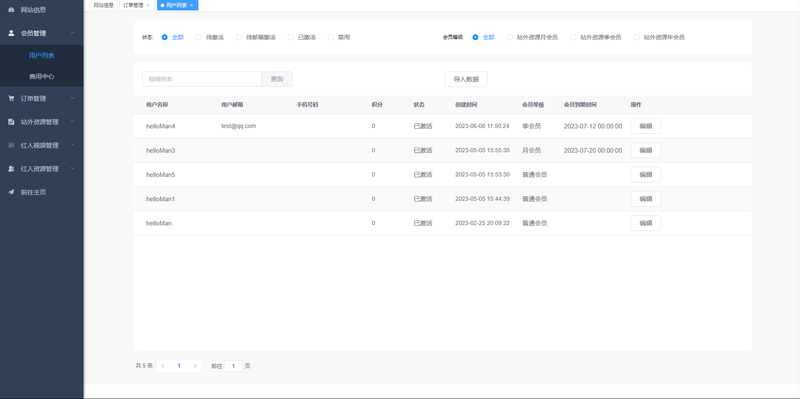Click the 月会员 level cell
This screenshot has width=800, height=399.
point(531,151)
